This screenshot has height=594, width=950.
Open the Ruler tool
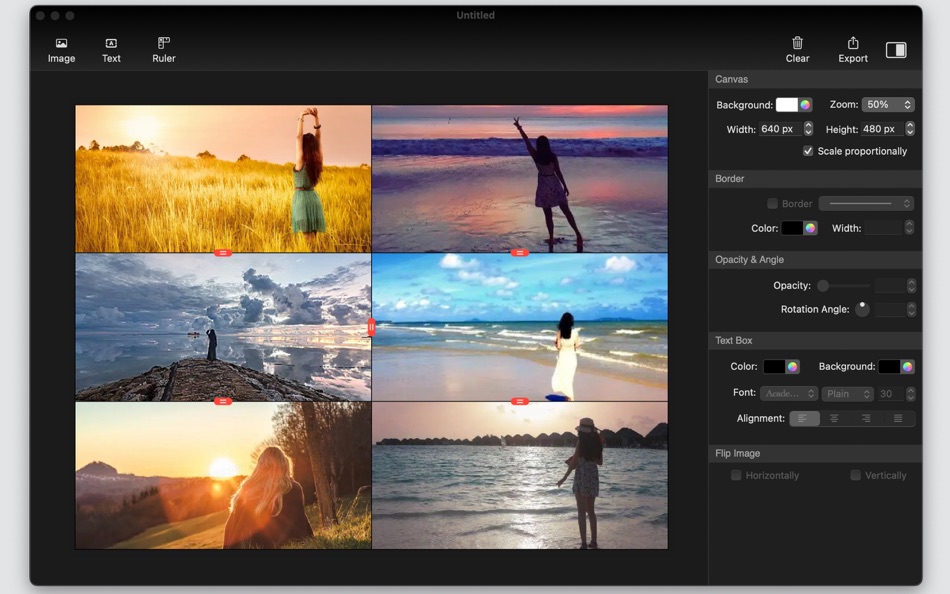164,50
